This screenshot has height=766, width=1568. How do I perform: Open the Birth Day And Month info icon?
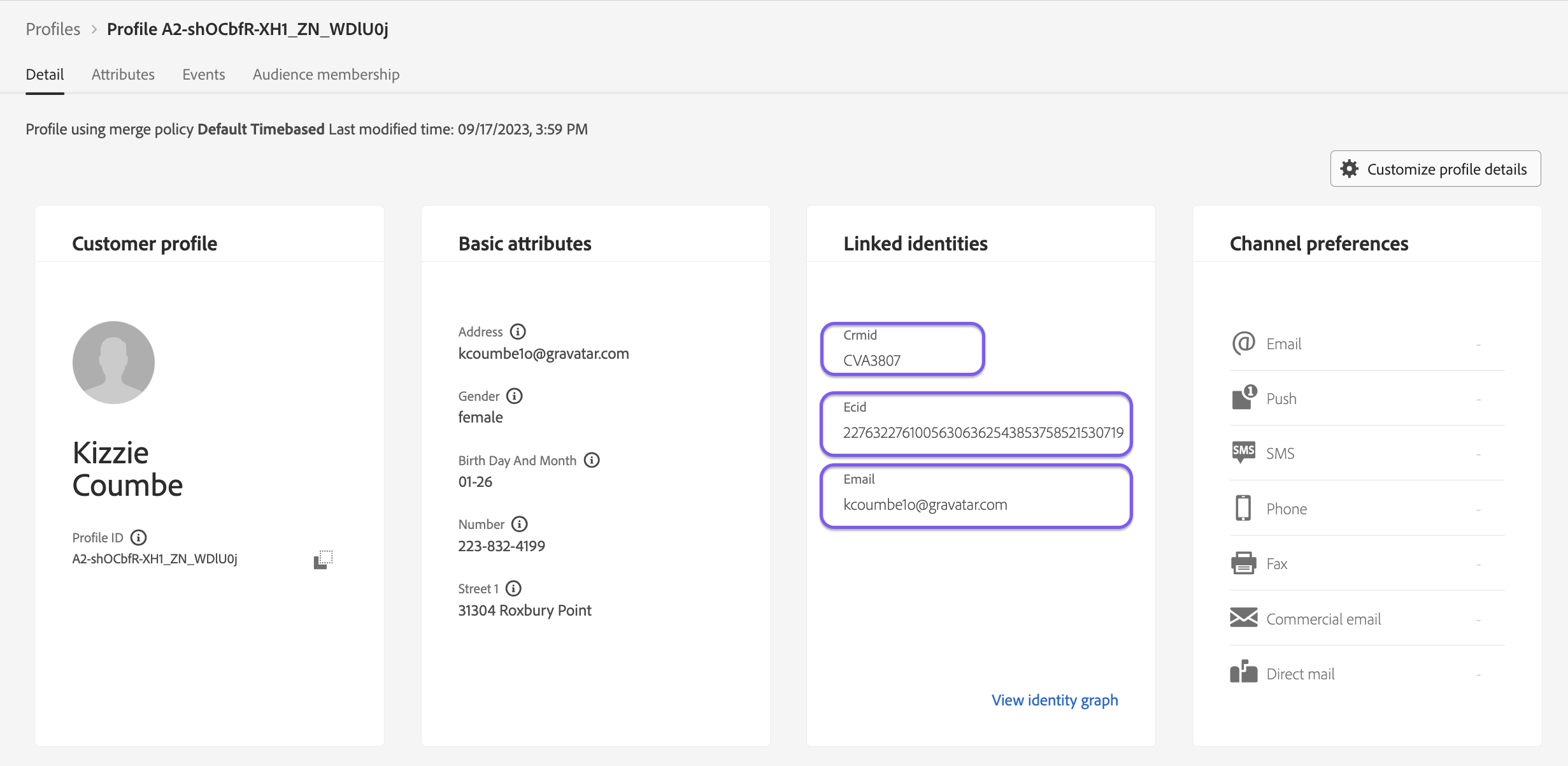click(x=592, y=460)
